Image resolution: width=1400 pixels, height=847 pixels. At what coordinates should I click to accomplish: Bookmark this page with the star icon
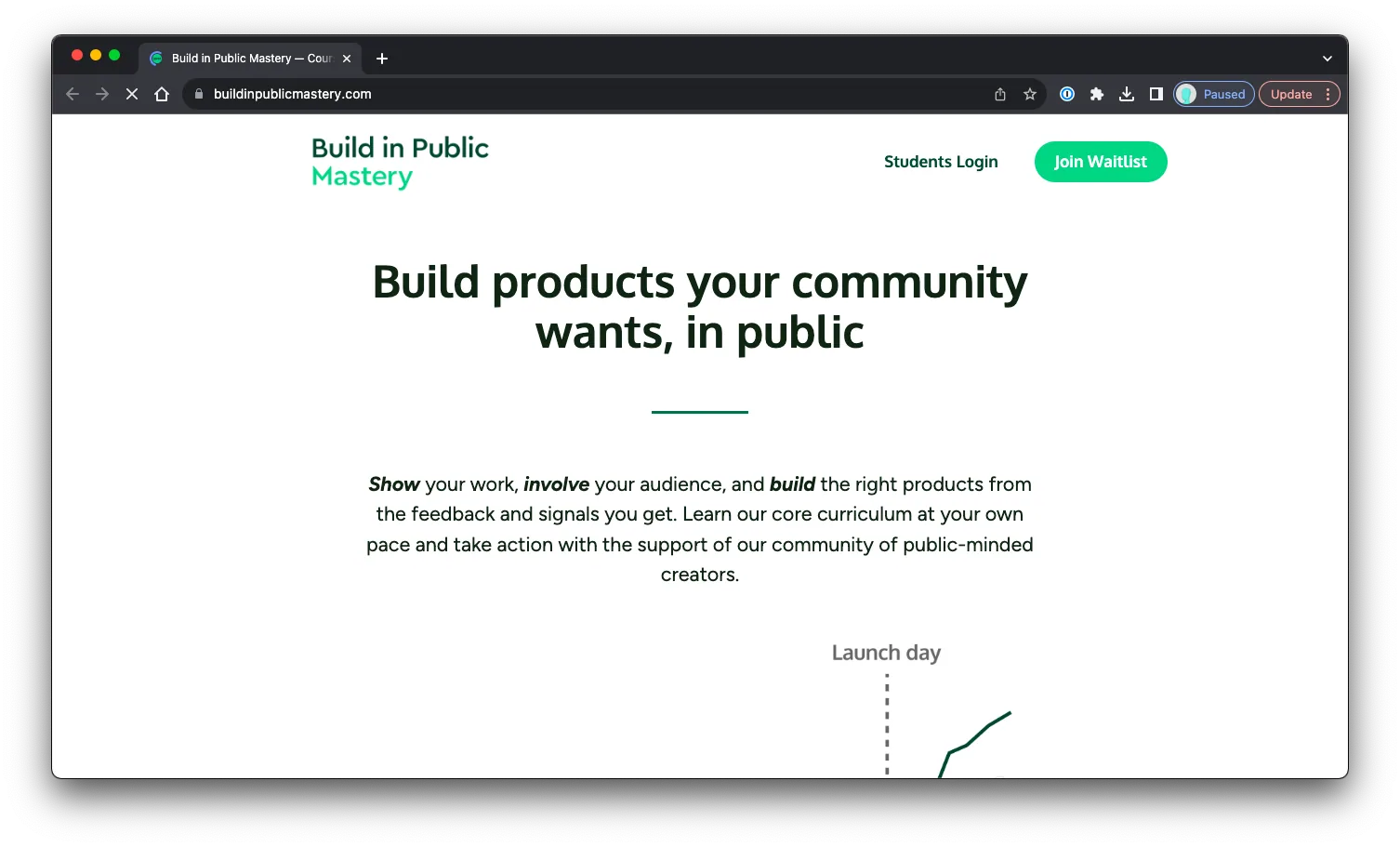(1030, 94)
